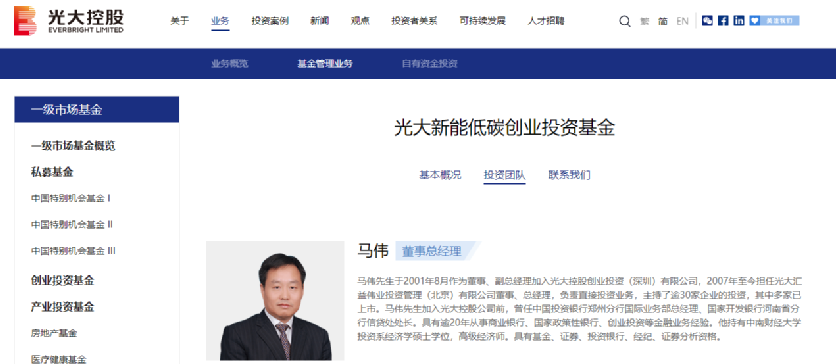Open the 新闻 top menu
This screenshot has width=836, height=364.
[x=320, y=21]
